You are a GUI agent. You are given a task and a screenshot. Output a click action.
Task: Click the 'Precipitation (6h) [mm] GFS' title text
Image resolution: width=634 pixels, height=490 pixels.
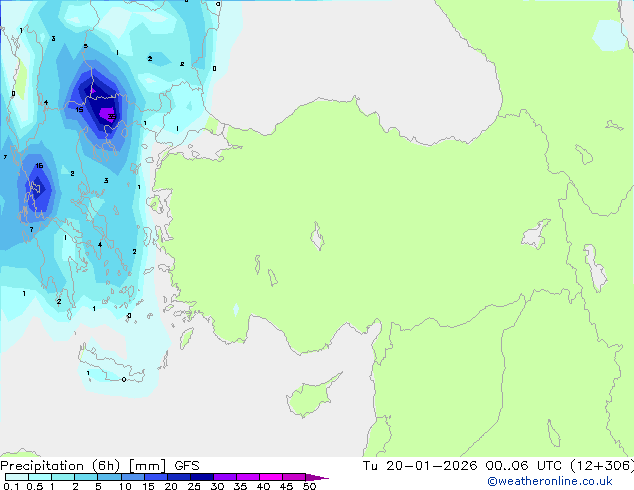click(x=100, y=466)
